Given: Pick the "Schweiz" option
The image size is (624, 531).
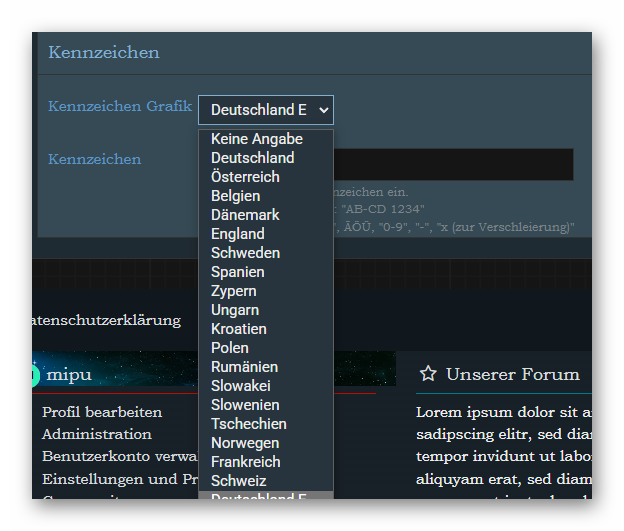Looking at the screenshot, I should tap(238, 481).
